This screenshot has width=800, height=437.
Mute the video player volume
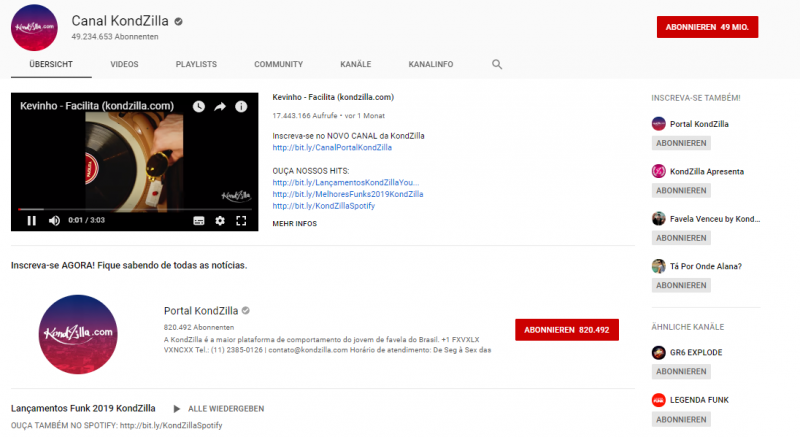pos(54,220)
